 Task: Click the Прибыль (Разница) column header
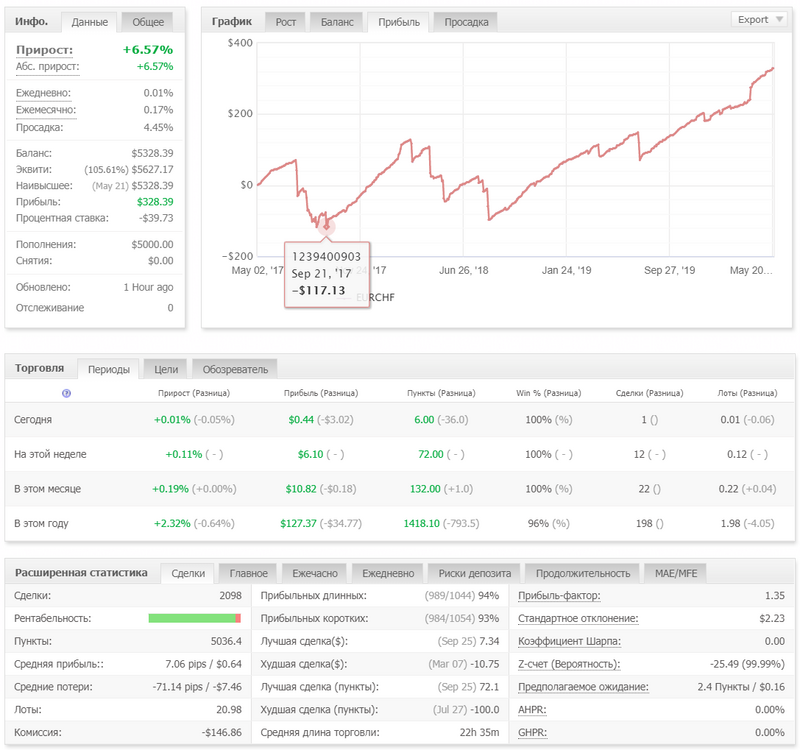pos(321,393)
